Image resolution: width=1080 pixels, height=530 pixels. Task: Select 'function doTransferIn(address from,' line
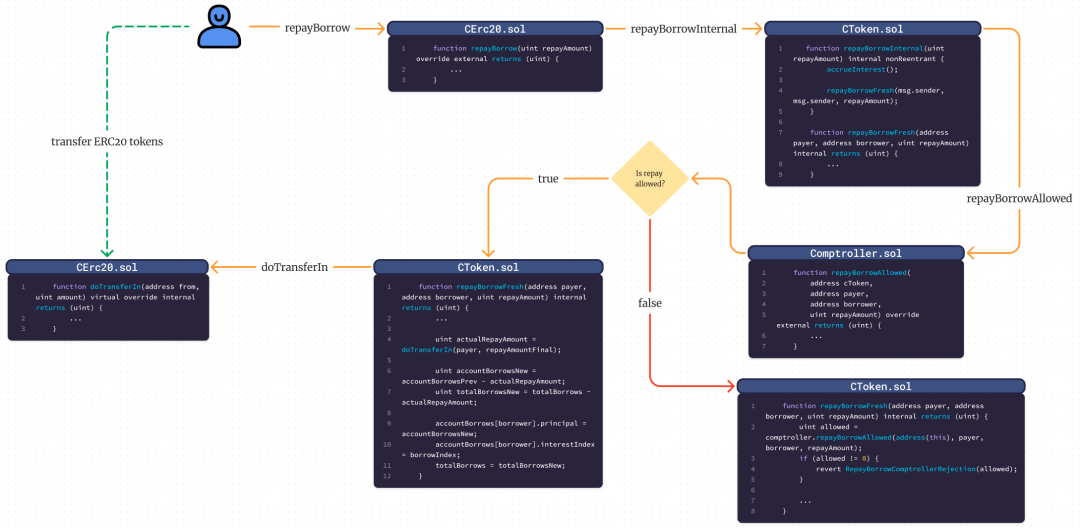pos(125,287)
